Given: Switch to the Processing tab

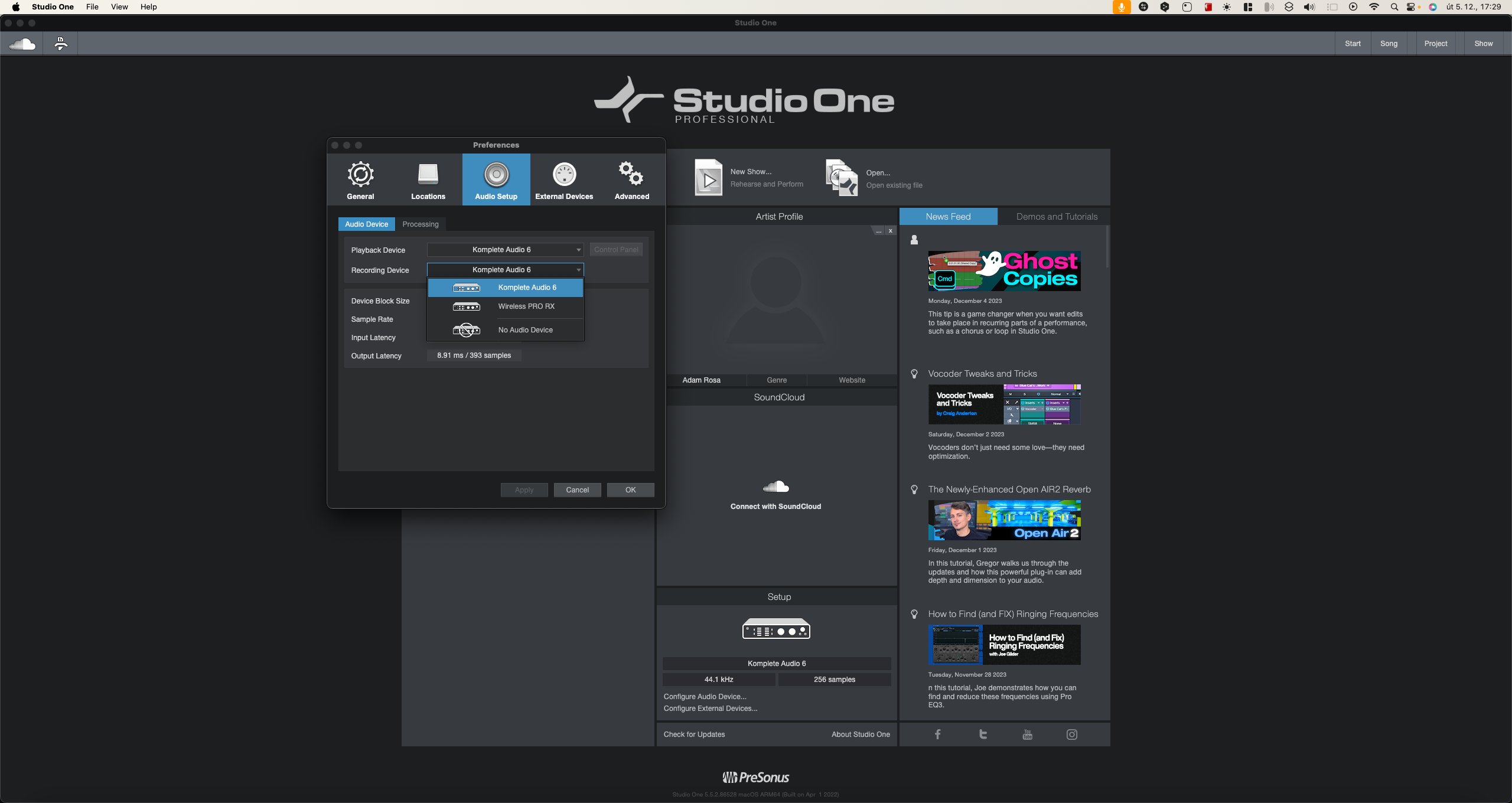Looking at the screenshot, I should [x=420, y=224].
